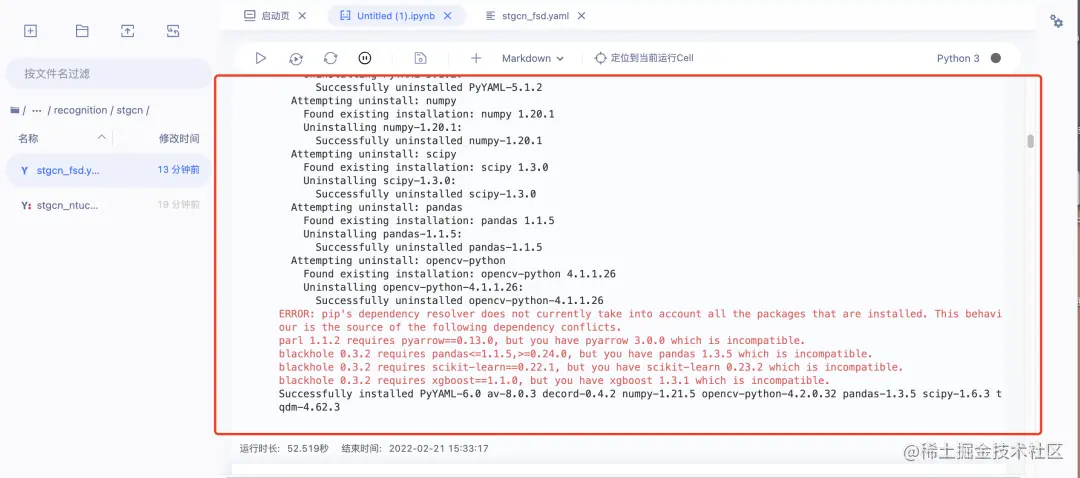Restart kernel and run all cells
This screenshot has width=1080, height=478.
coord(295,59)
